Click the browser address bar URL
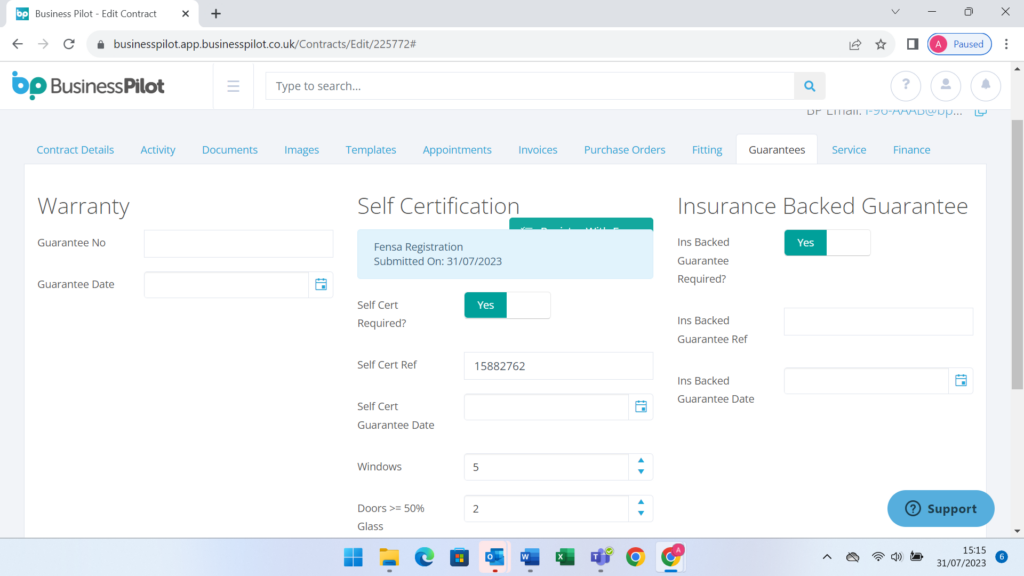Screen dimensions: 1024x576 click(x=264, y=44)
